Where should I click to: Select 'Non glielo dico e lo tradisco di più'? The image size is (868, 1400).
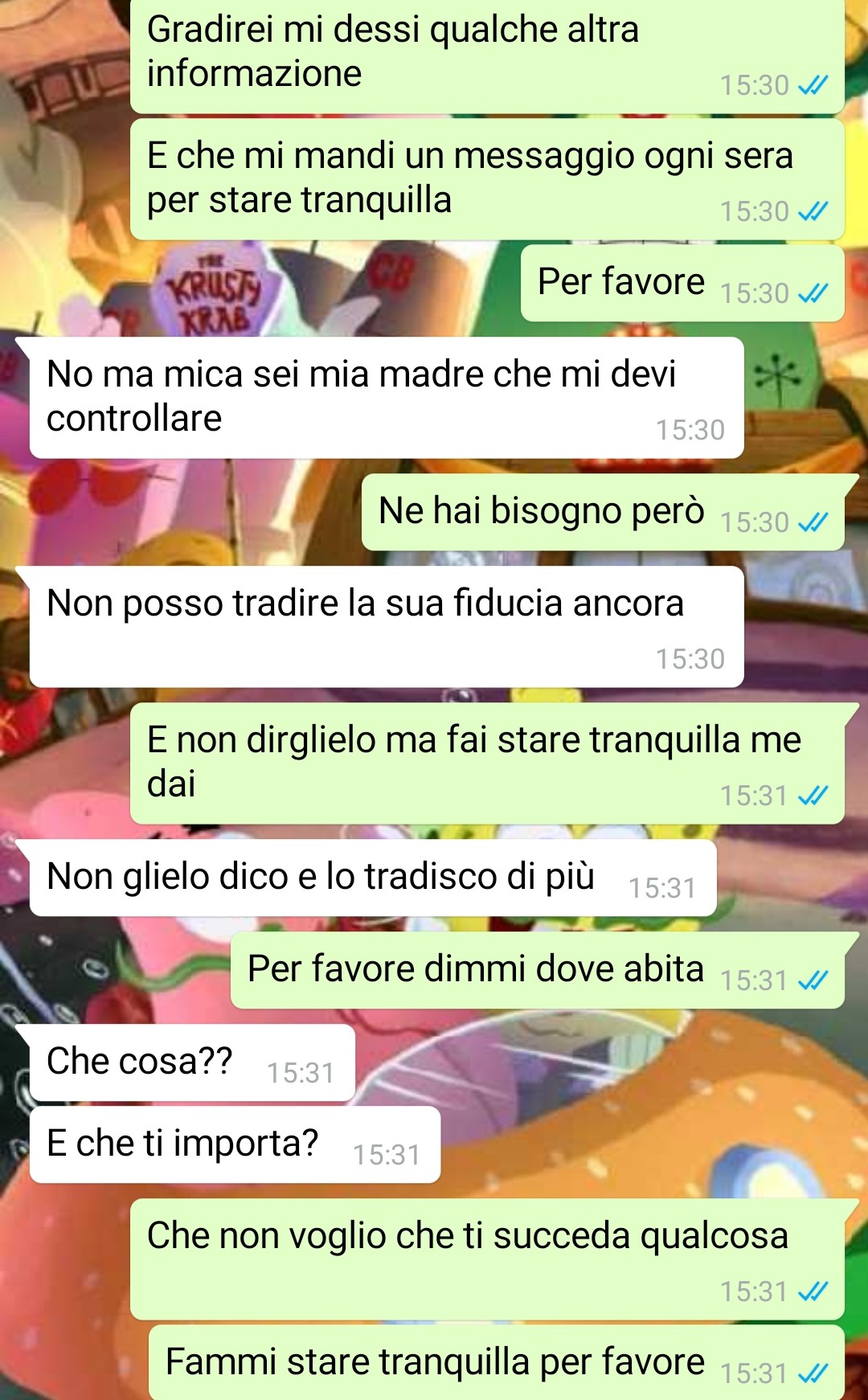(x=373, y=878)
